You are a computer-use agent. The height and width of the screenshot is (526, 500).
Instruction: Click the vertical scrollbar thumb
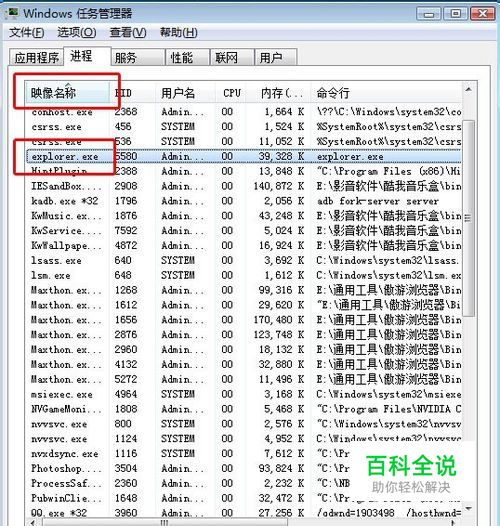pos(468,218)
